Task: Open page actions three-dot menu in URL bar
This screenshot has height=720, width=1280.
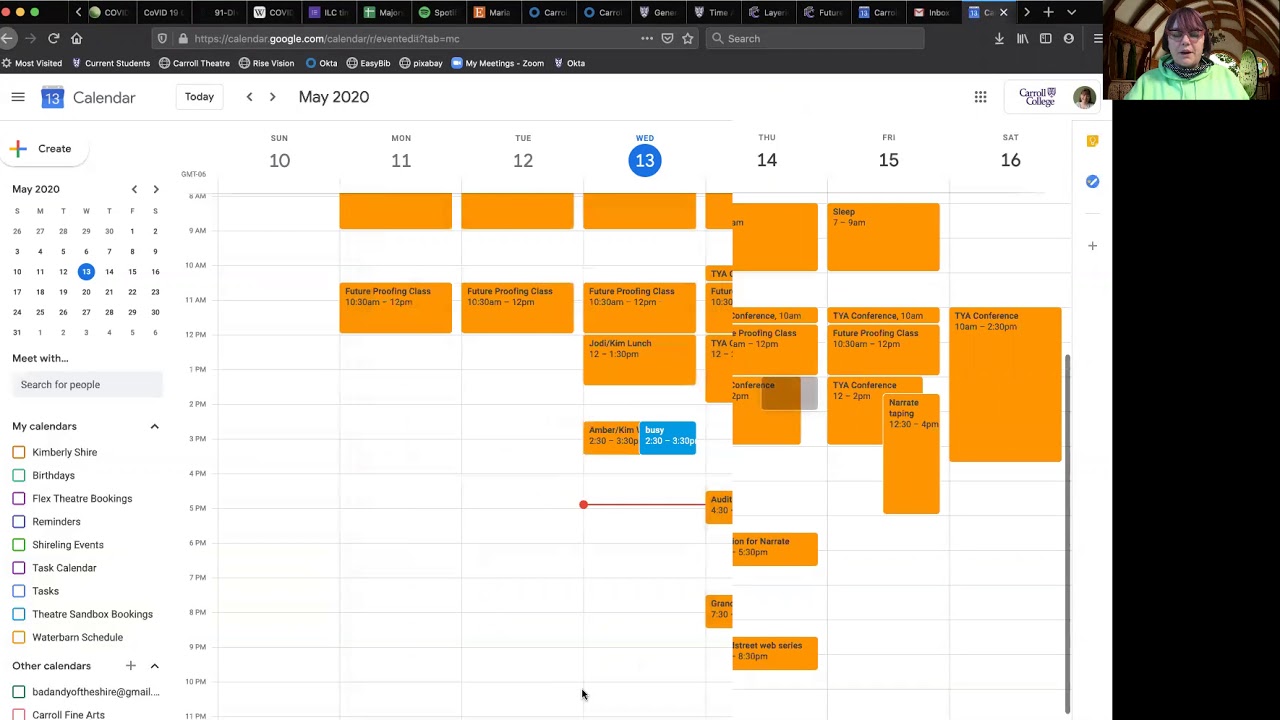Action: point(647,38)
